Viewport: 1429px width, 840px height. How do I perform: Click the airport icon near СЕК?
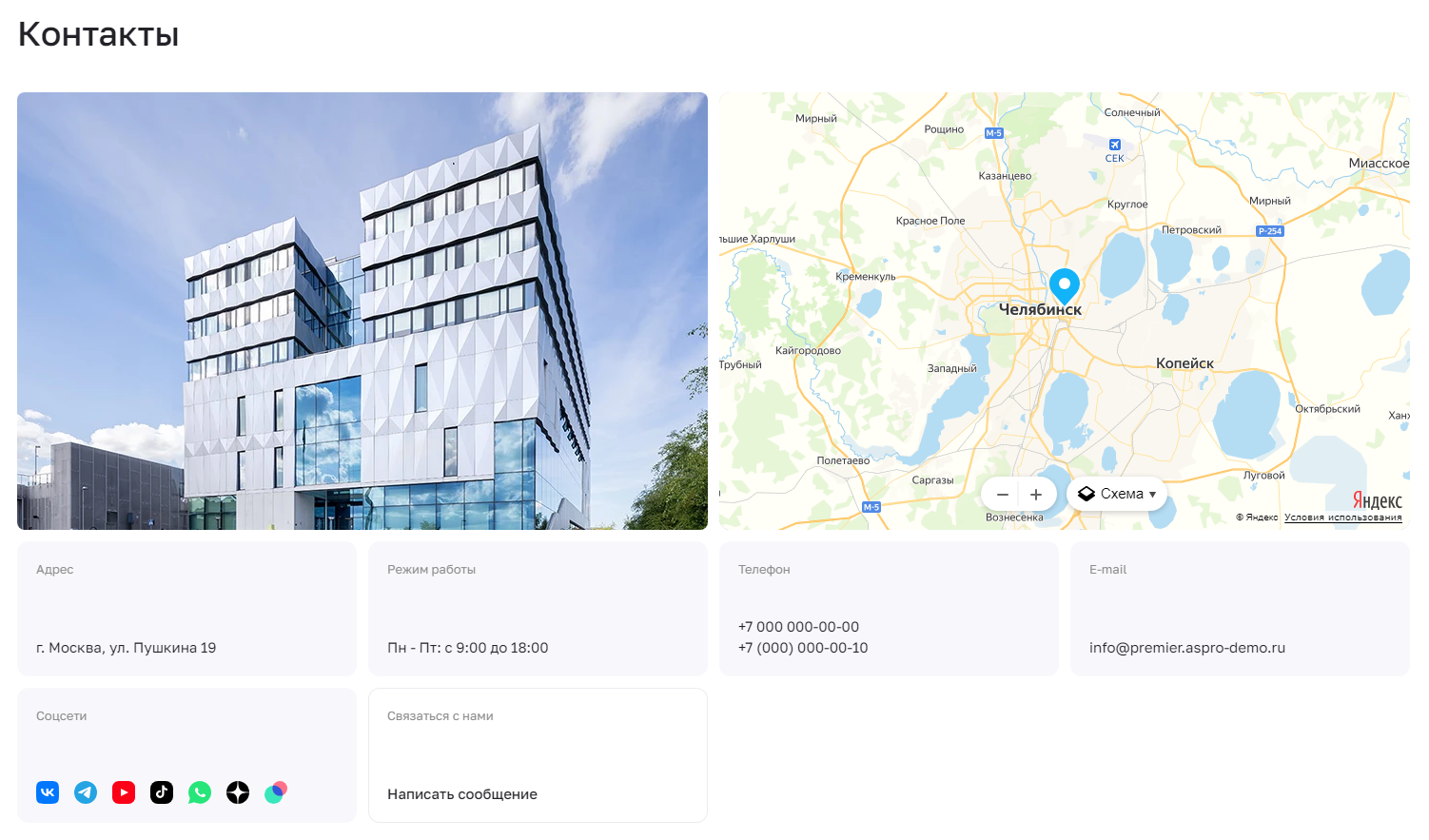click(x=1114, y=145)
